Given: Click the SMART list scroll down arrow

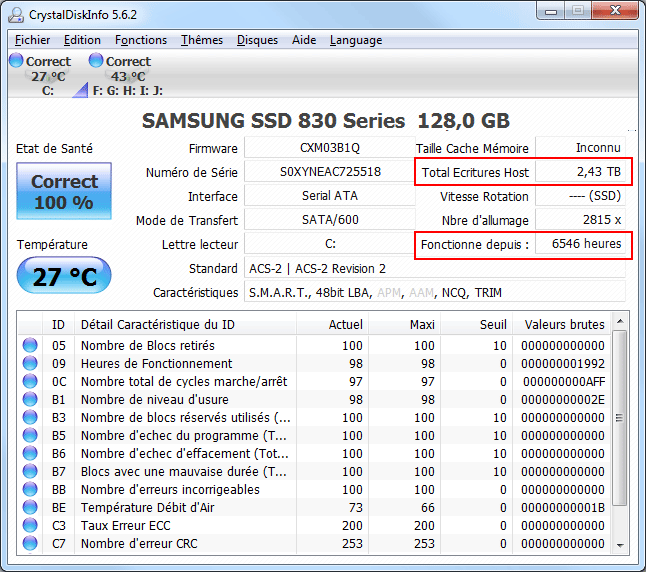Looking at the screenshot, I should point(620,545).
